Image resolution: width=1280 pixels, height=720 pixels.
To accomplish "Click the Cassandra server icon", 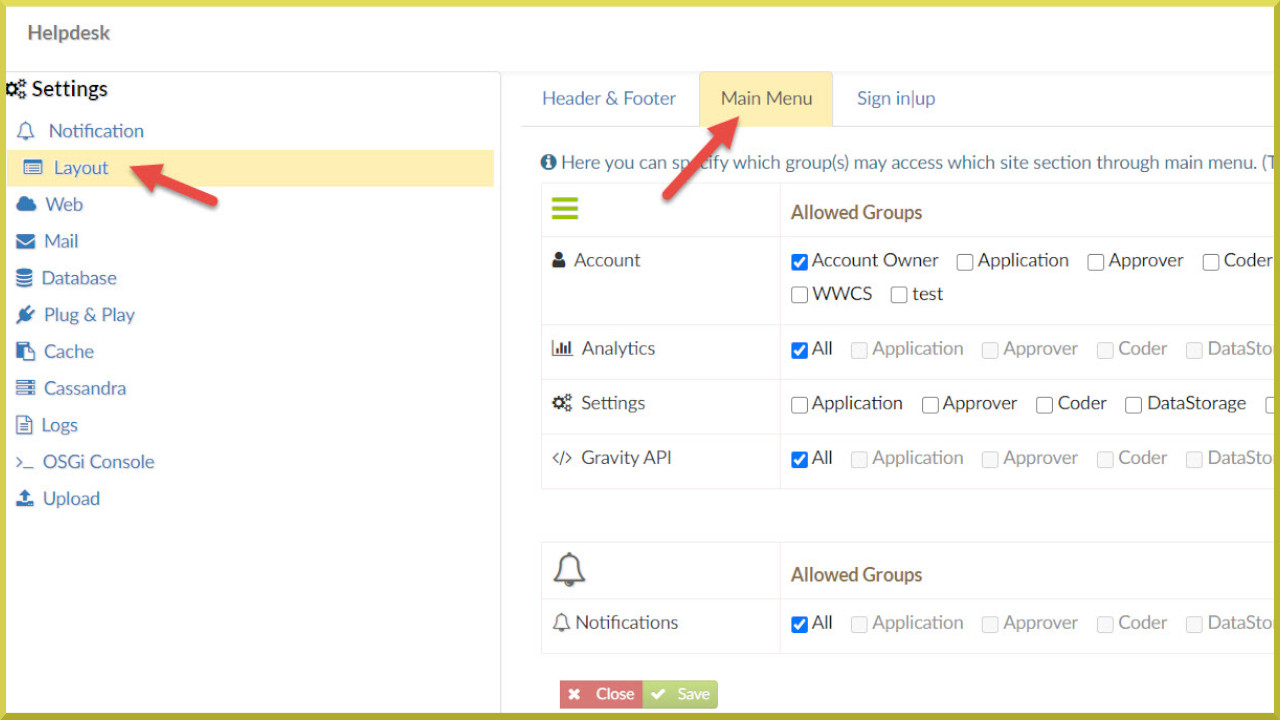I will (x=25, y=388).
